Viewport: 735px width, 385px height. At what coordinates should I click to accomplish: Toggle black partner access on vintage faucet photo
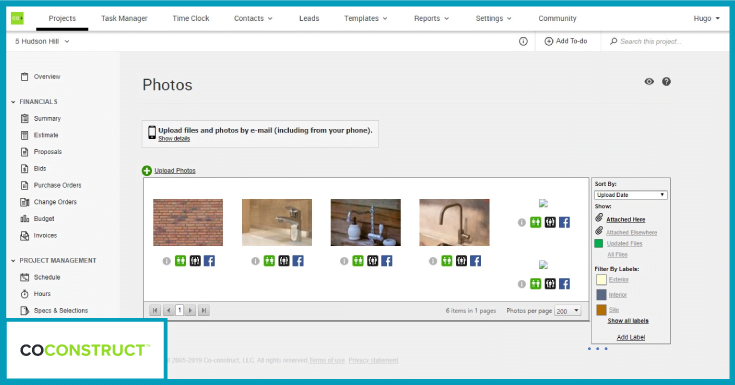click(x=373, y=261)
